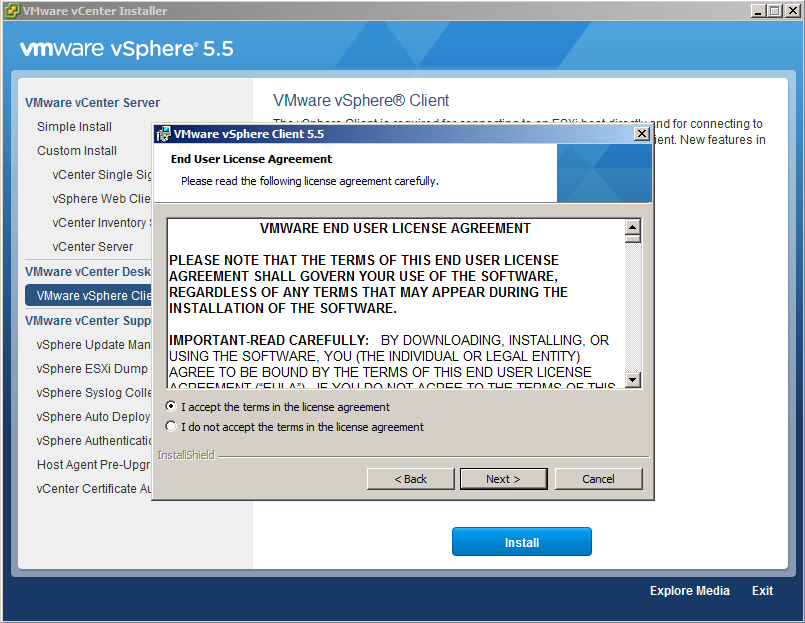Choose vCenter Server under Custom Install
This screenshot has width=805, height=623.
click(93, 247)
